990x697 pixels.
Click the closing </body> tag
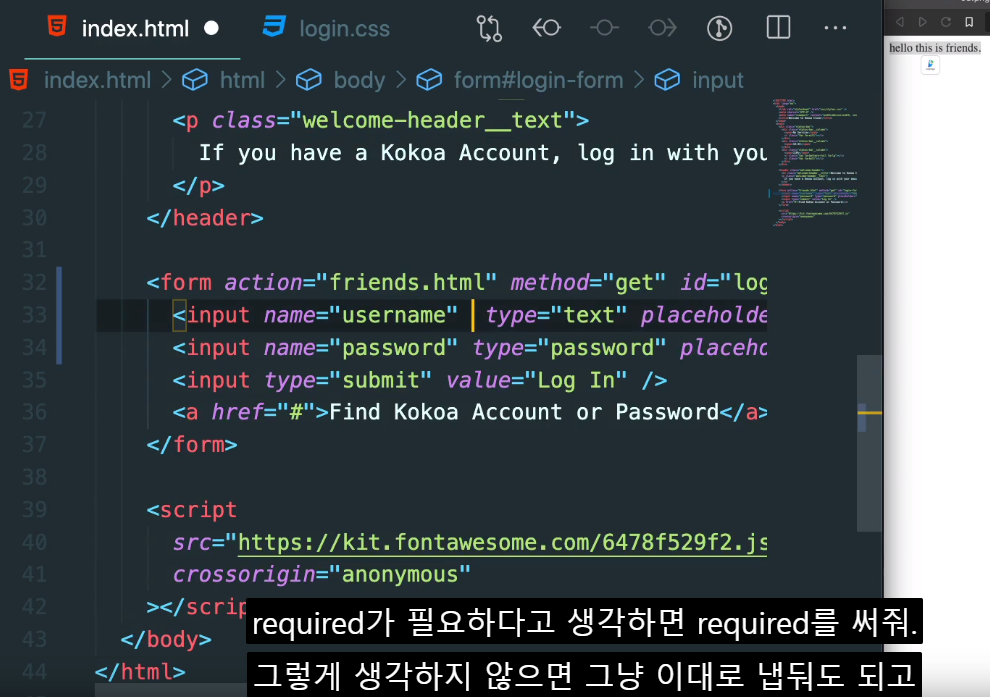click(166, 640)
